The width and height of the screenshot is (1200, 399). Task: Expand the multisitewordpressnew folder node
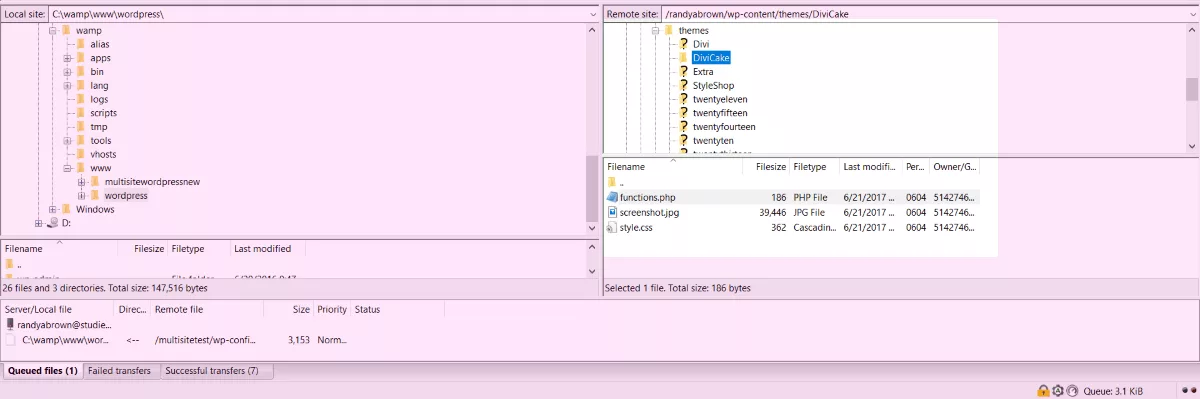[81, 182]
